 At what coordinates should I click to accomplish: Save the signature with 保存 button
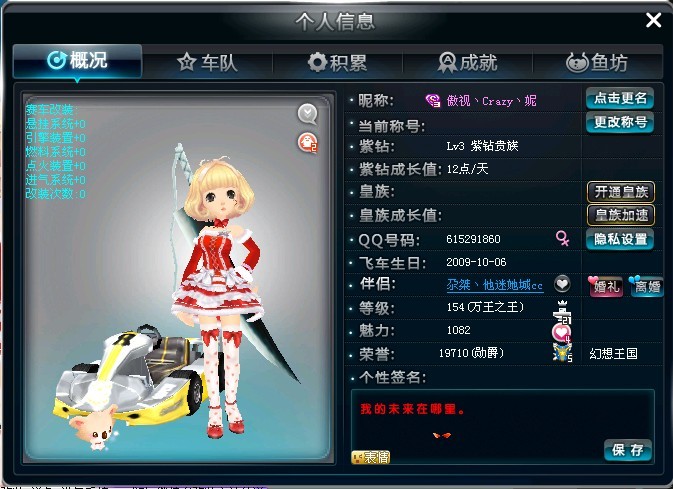(x=628, y=450)
